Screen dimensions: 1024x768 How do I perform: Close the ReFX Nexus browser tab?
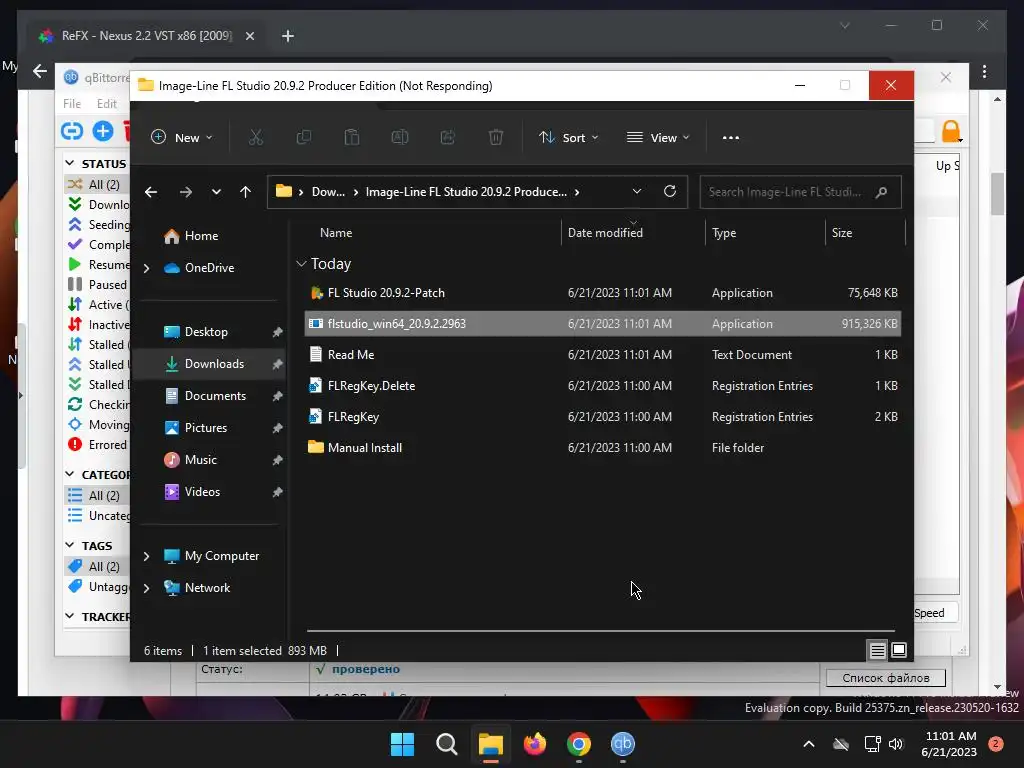tap(249, 36)
